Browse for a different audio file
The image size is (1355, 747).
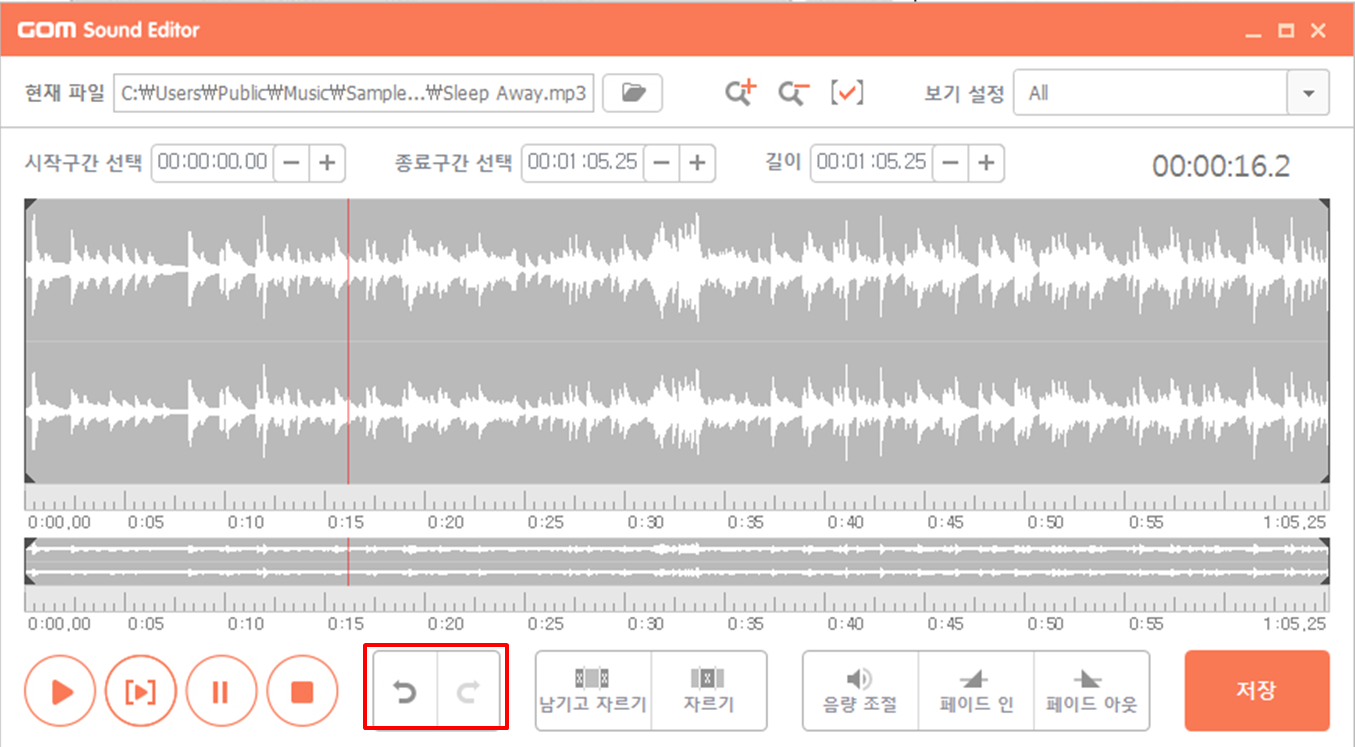coord(632,92)
